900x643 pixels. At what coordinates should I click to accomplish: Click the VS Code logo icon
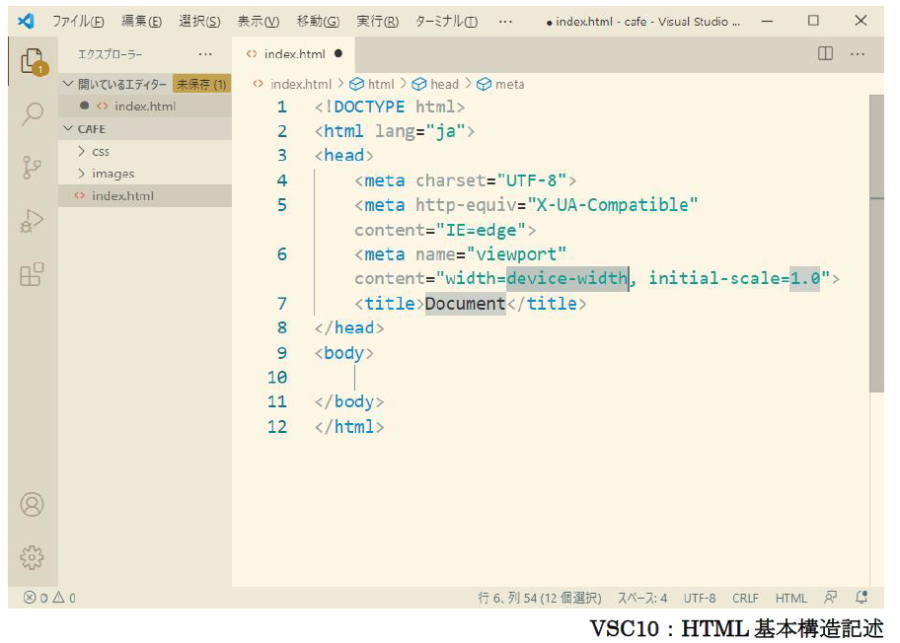[x=26, y=21]
